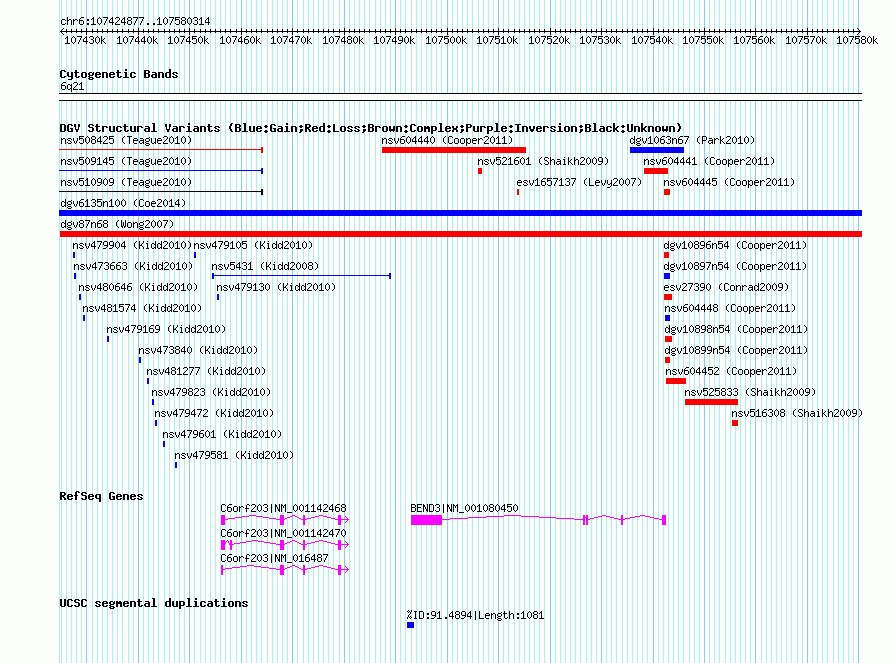This screenshot has height=663, width=890.
Task: Click nsv473840 (Kidd2010) label
Action: (x=198, y=350)
